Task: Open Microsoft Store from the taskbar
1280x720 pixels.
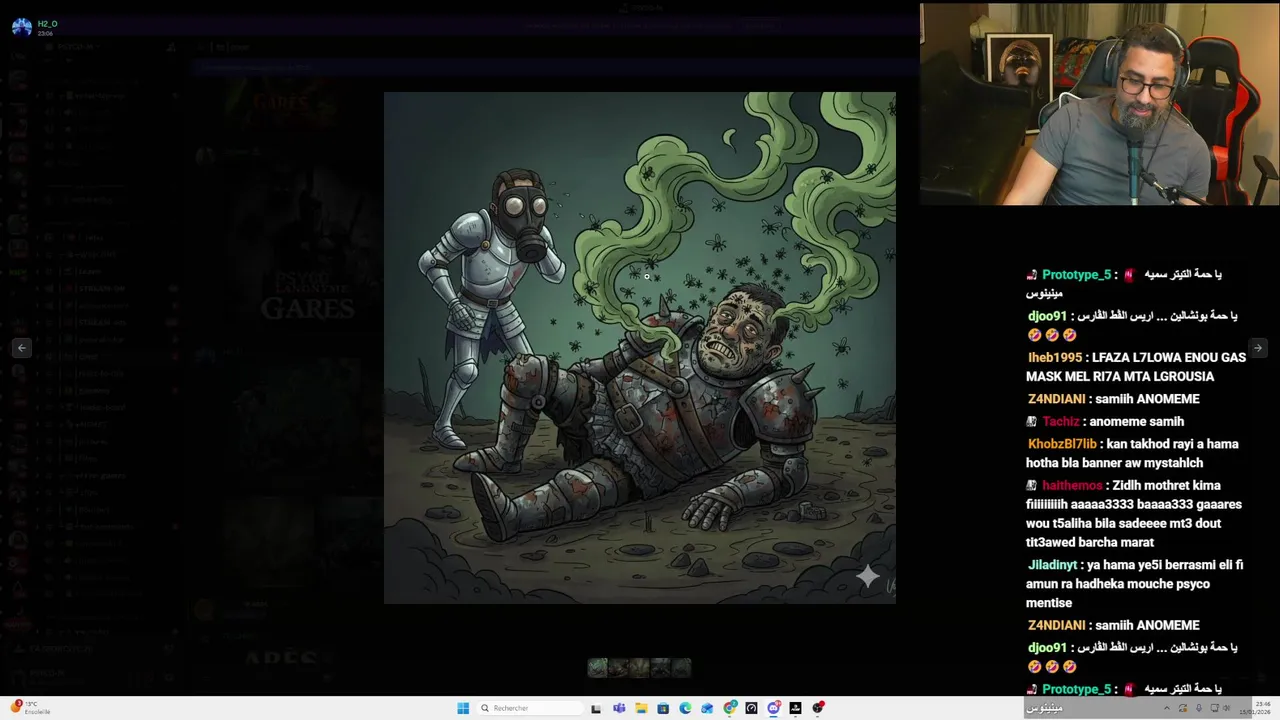Action: pyautogui.click(x=663, y=708)
